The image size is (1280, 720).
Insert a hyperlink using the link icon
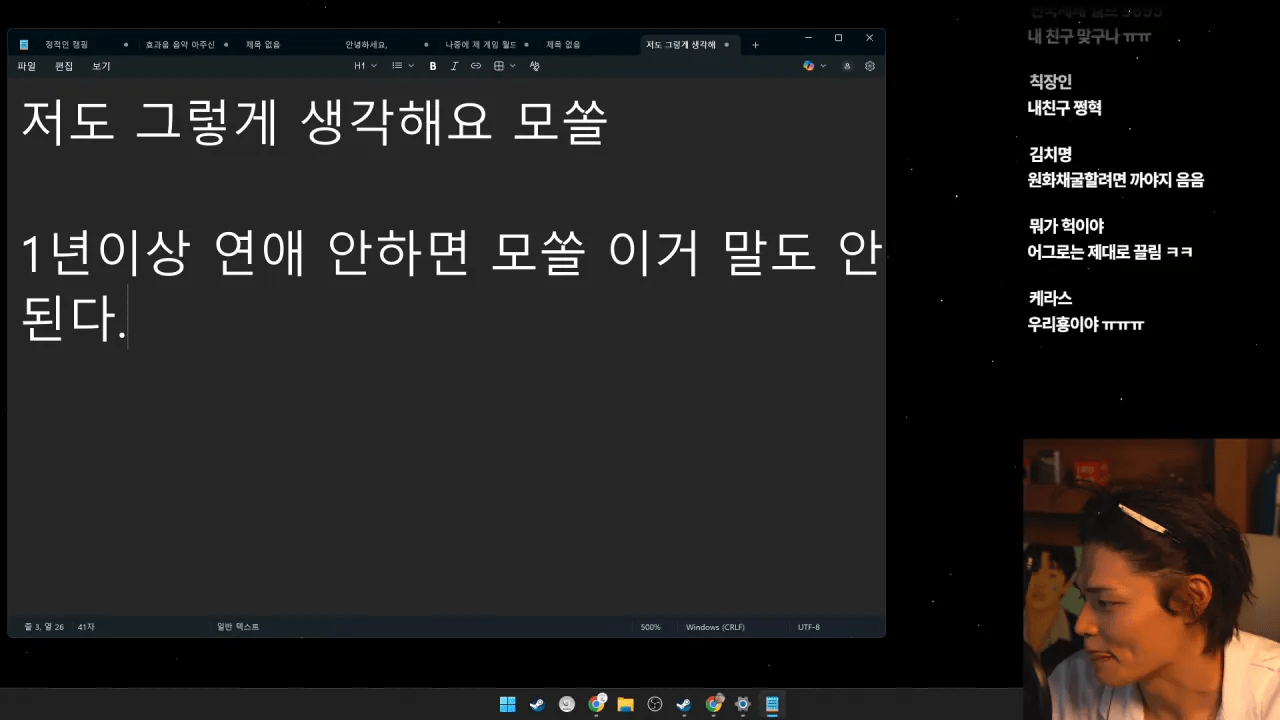476,66
